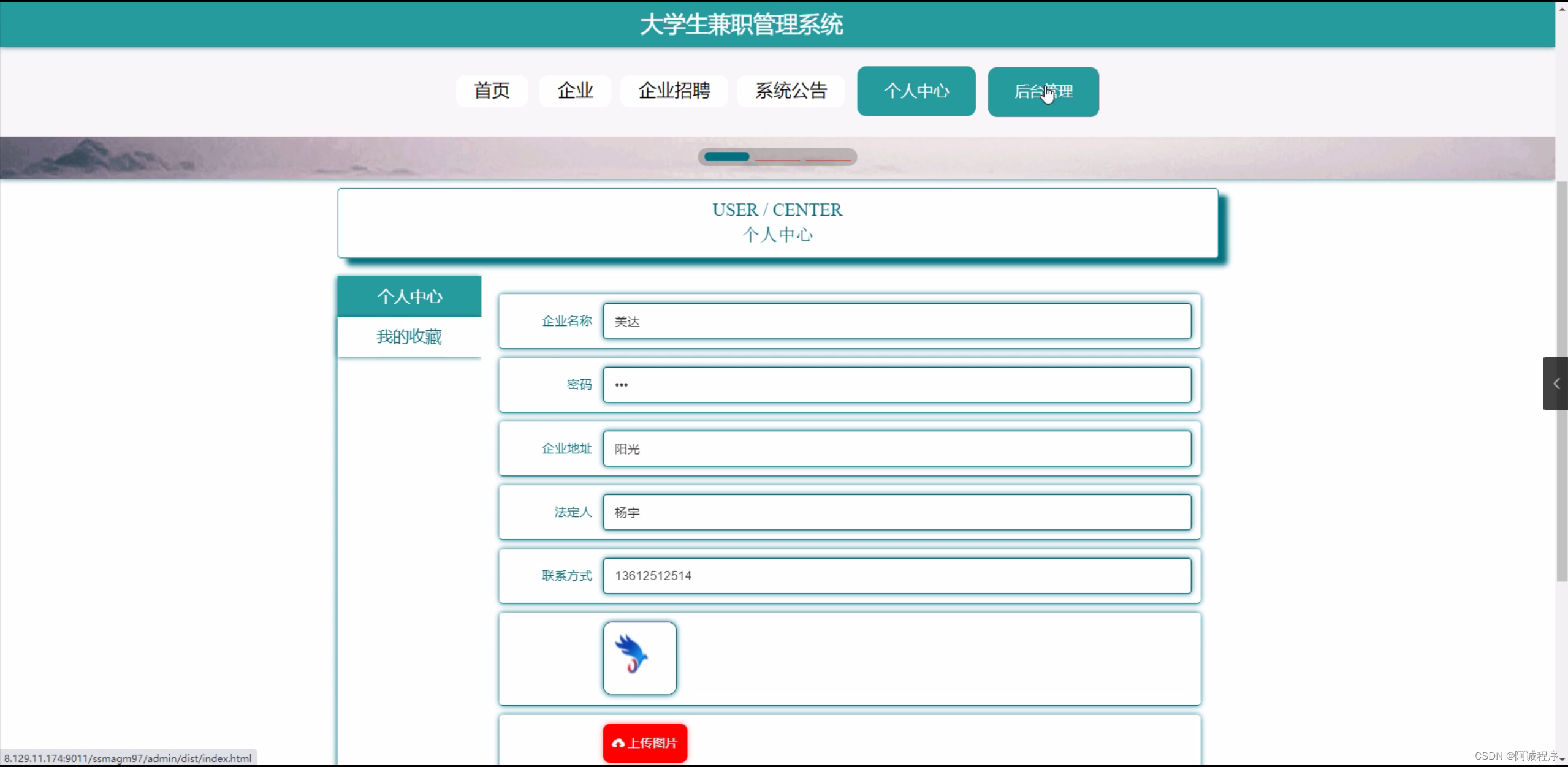This screenshot has height=767, width=1568.
Task: Click the uploaded bird logo thumbnail
Action: pos(639,658)
